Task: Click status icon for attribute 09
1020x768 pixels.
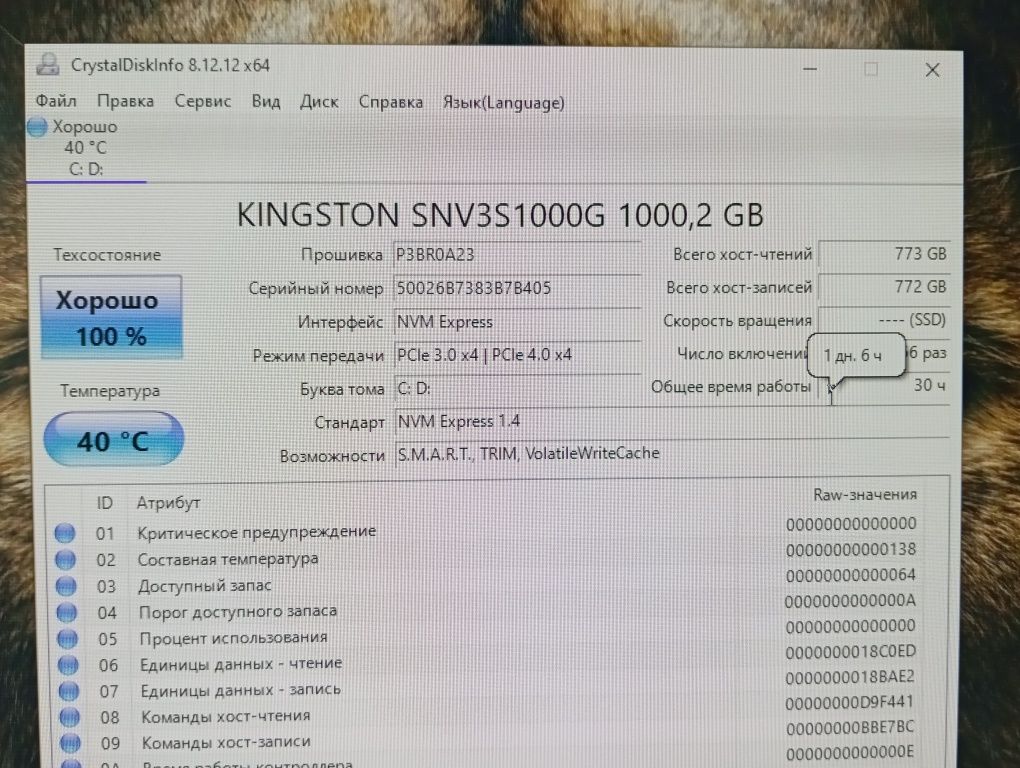Action: pyautogui.click(x=70, y=743)
